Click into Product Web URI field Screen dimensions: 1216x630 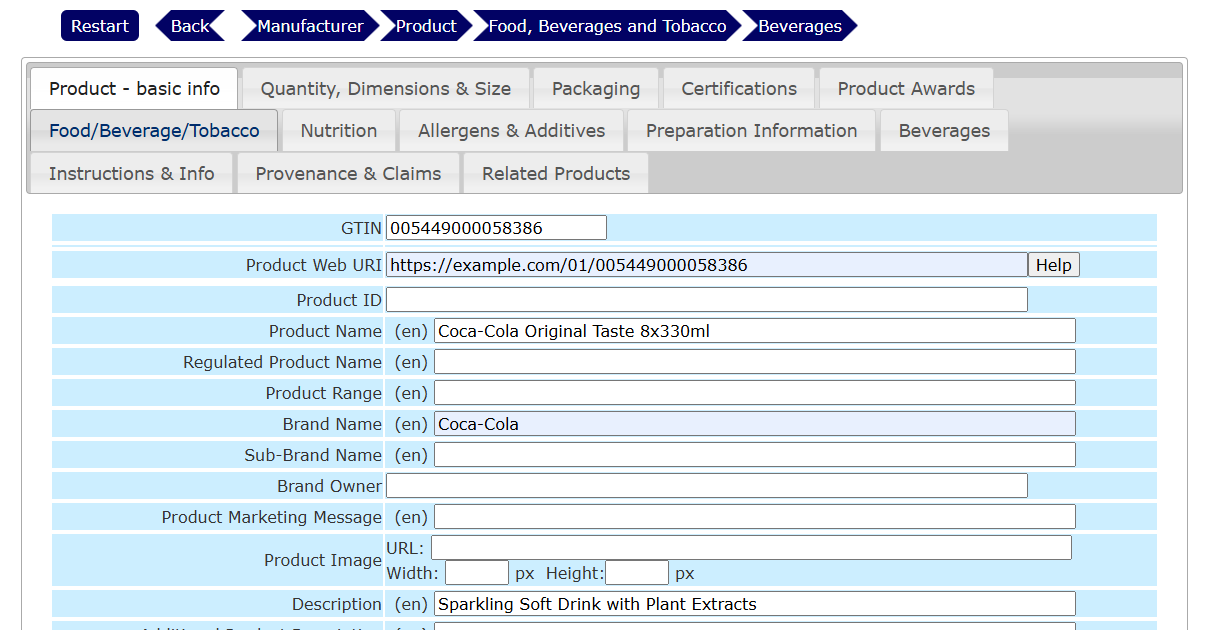tap(707, 265)
